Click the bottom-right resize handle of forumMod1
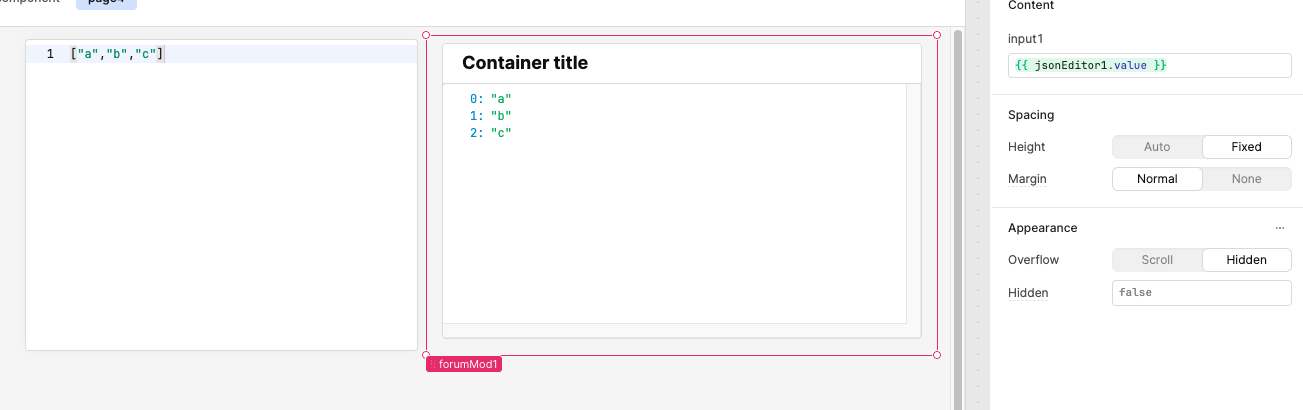Image resolution: width=1303 pixels, height=410 pixels. click(937, 355)
